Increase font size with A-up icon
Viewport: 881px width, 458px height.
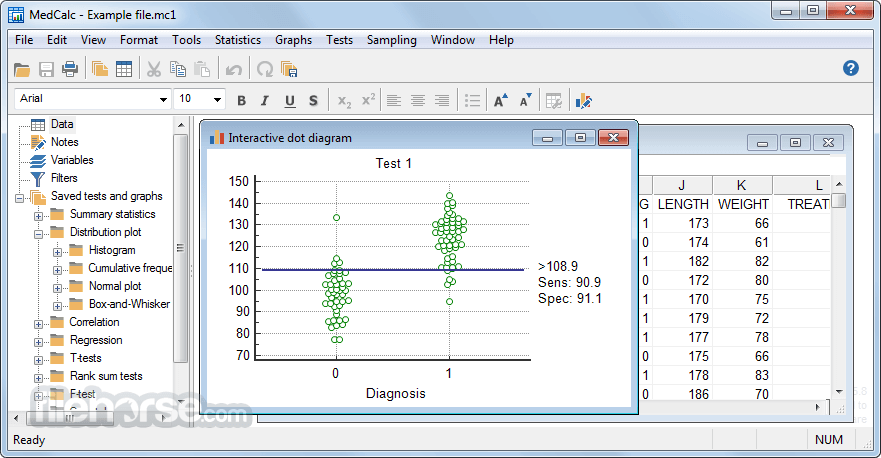click(x=500, y=101)
